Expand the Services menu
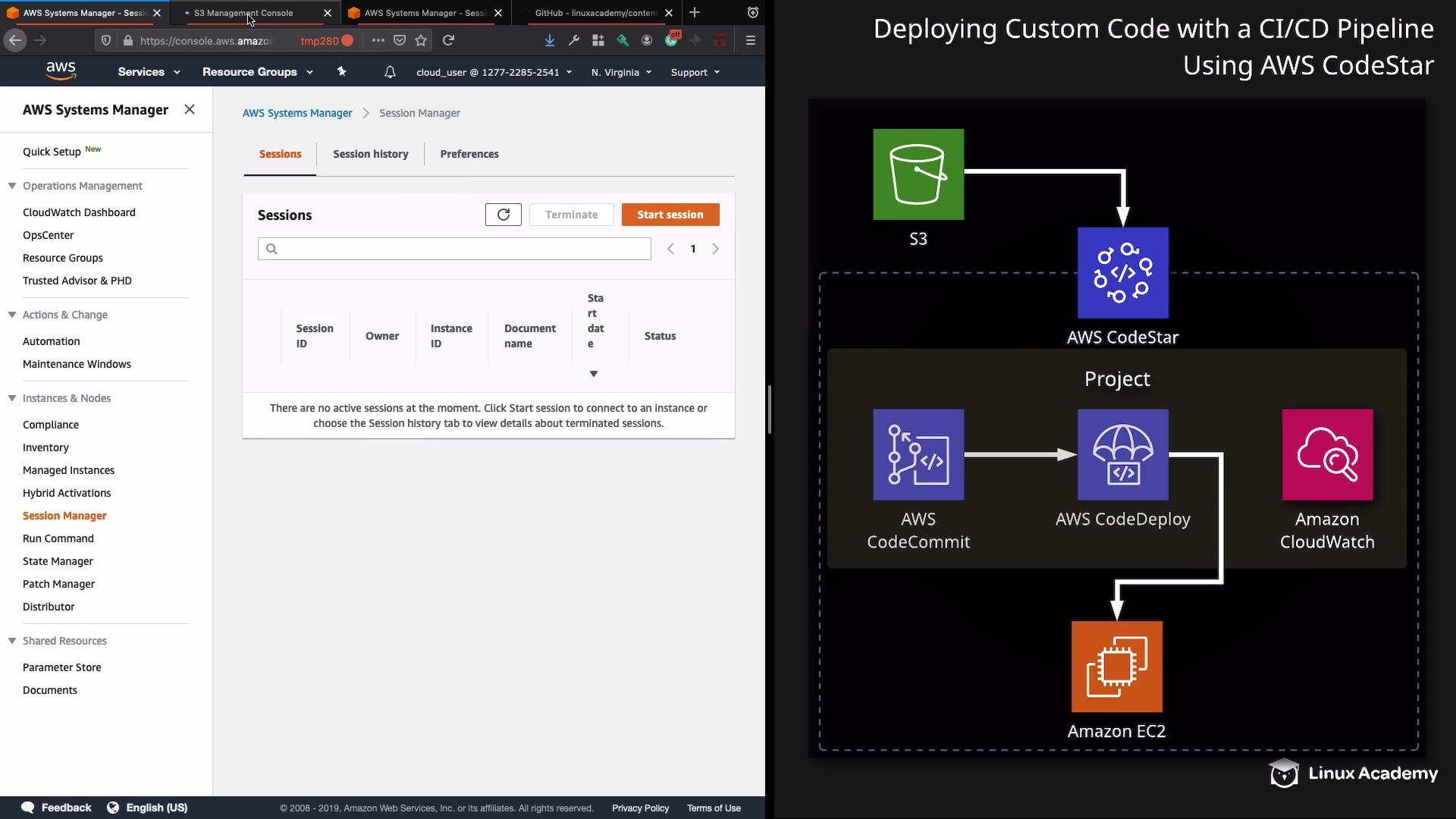1456x819 pixels. (149, 72)
